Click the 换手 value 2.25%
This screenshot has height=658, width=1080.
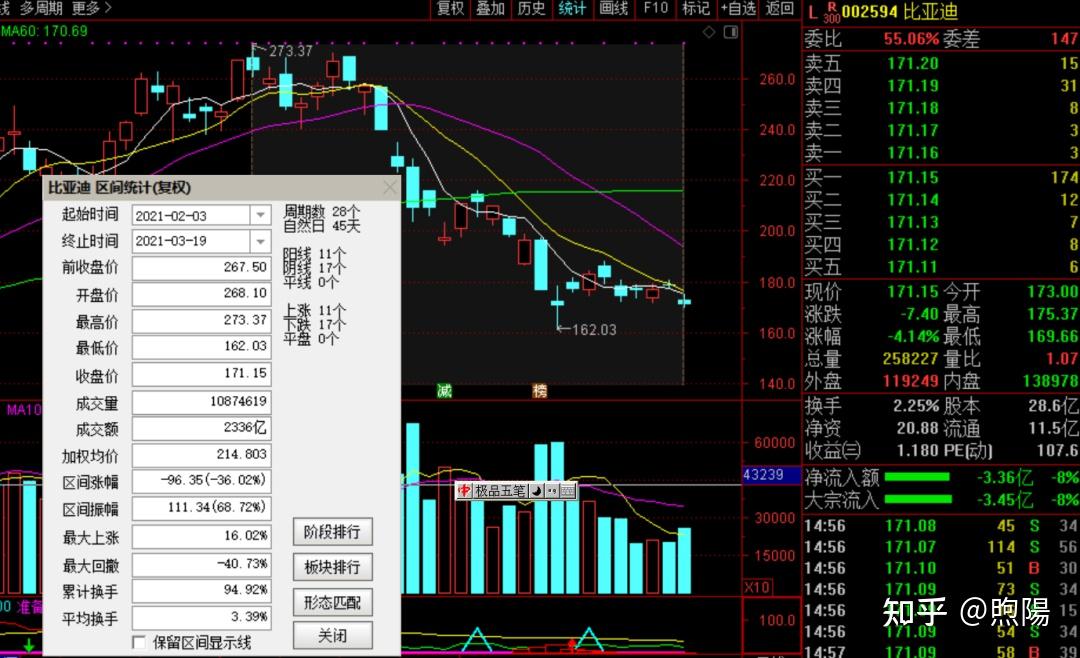click(916, 406)
